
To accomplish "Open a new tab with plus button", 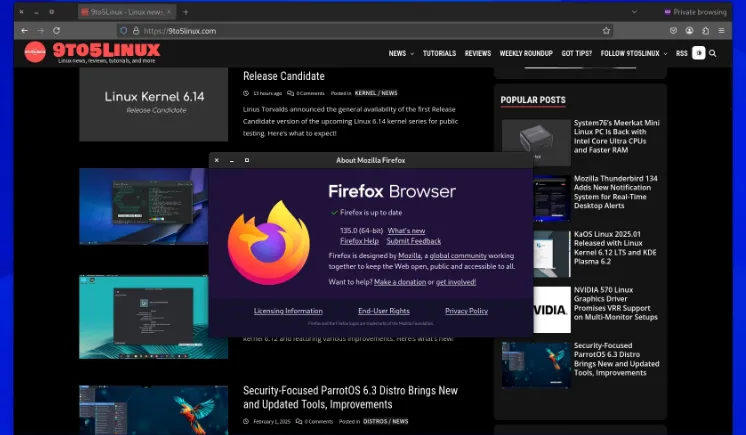I will (x=186, y=12).
